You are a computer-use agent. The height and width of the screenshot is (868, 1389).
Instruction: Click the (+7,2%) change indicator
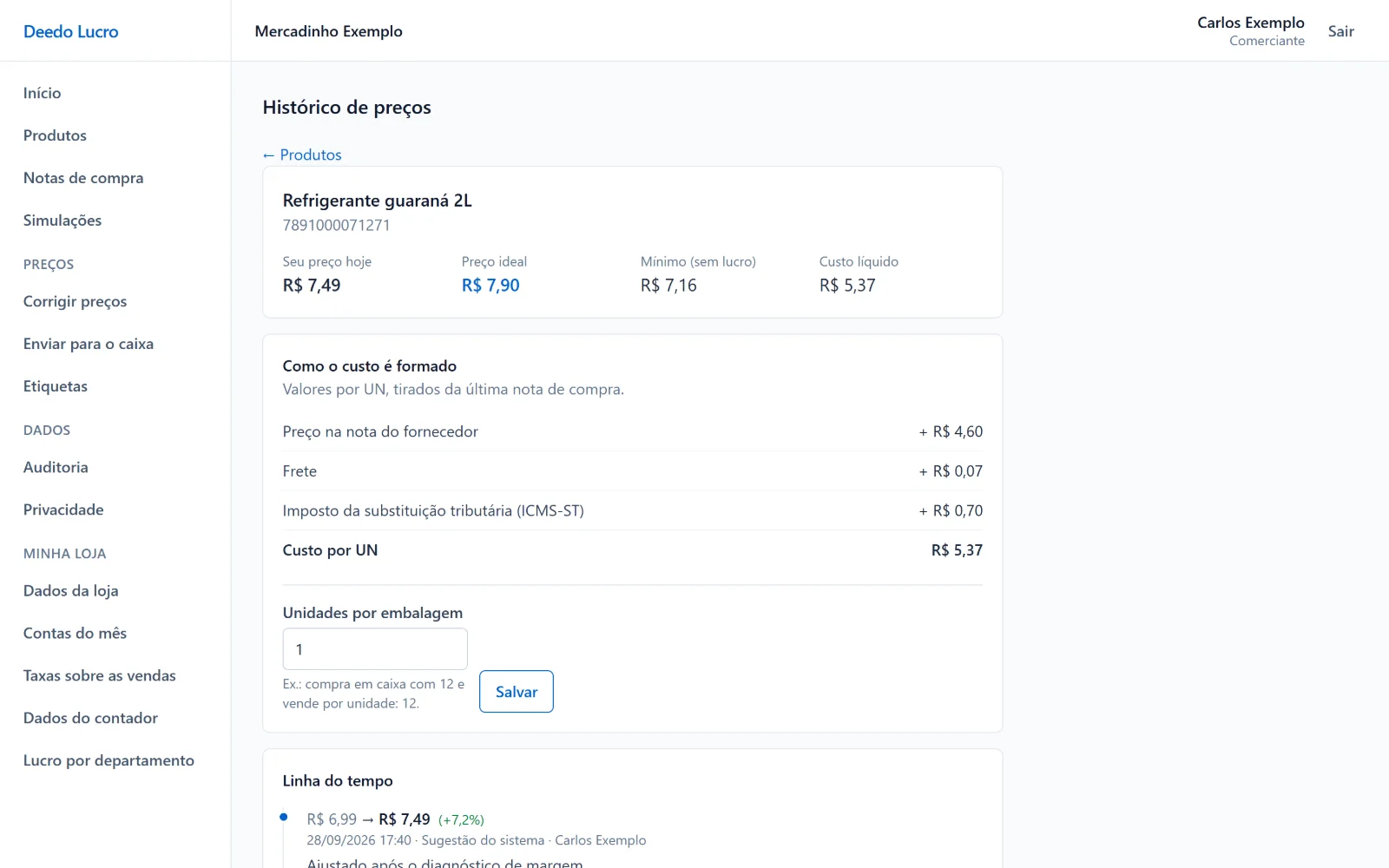[461, 820]
